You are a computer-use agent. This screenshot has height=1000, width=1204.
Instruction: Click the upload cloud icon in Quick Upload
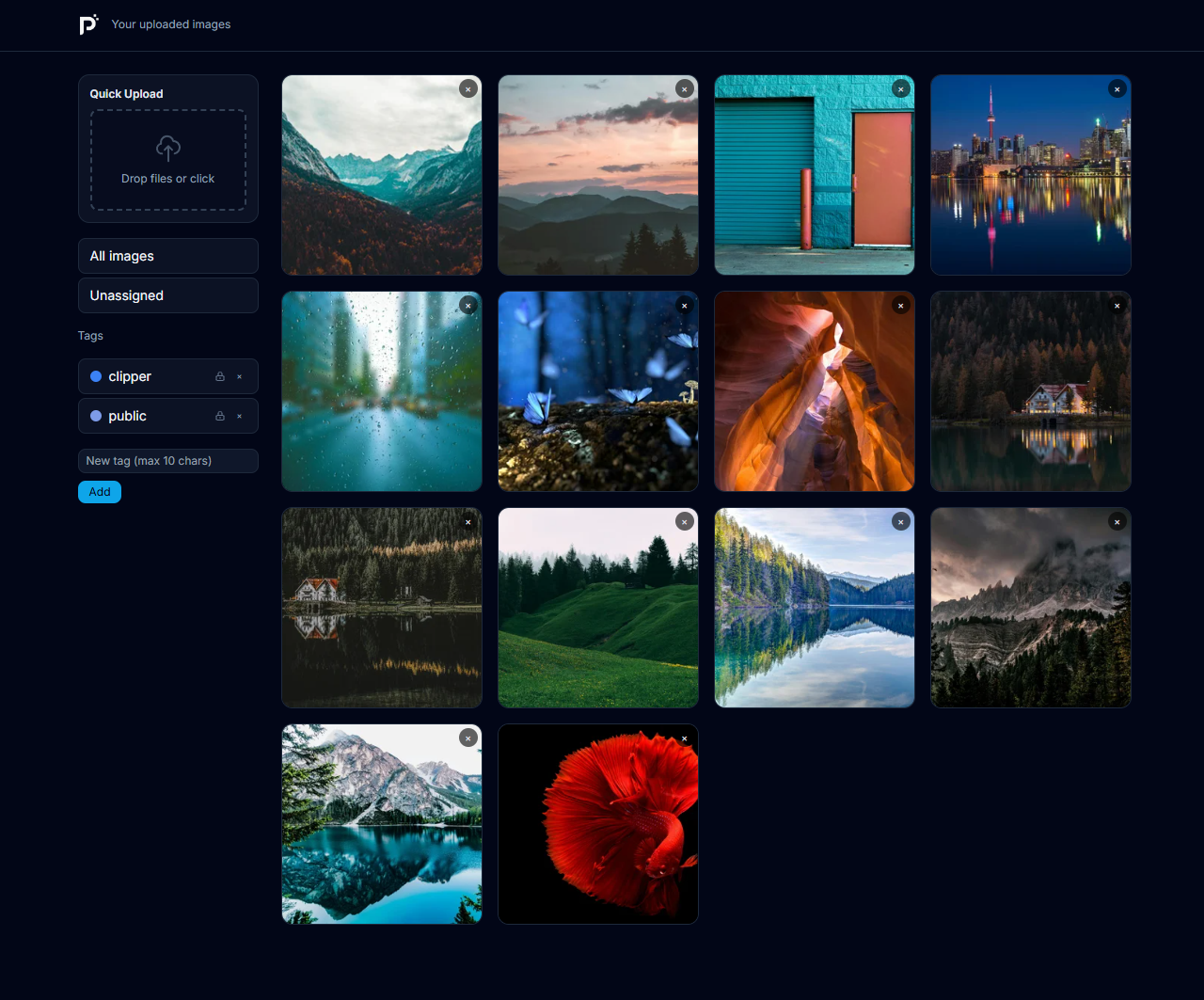167,148
